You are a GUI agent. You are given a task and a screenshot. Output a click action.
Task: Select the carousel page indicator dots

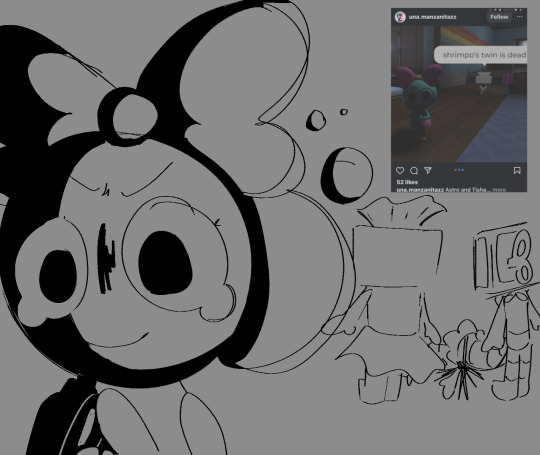click(x=459, y=170)
